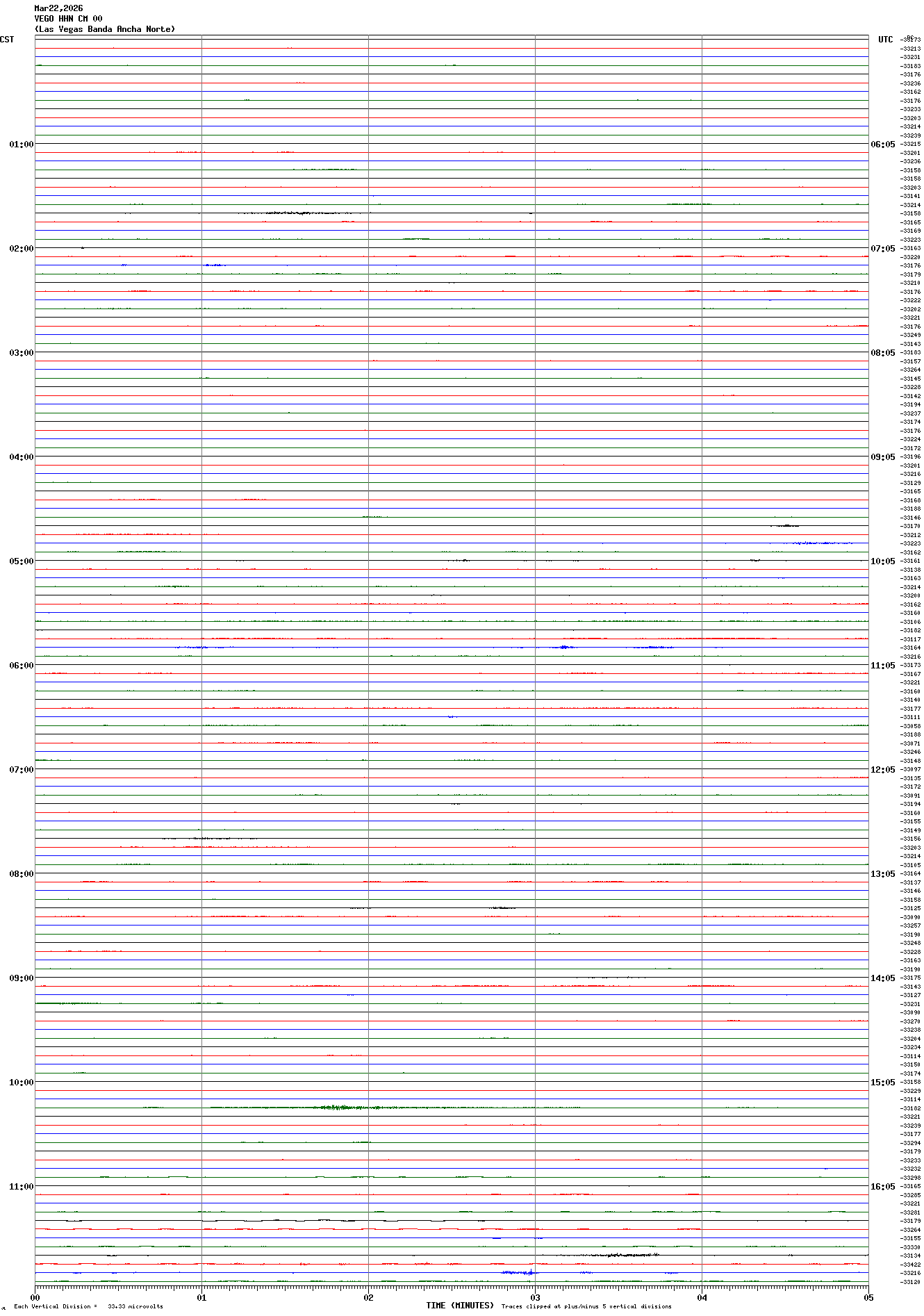Screen dimensions: 924x1316
Task: Click the 05:00 CST time marker
Action: 21,561
